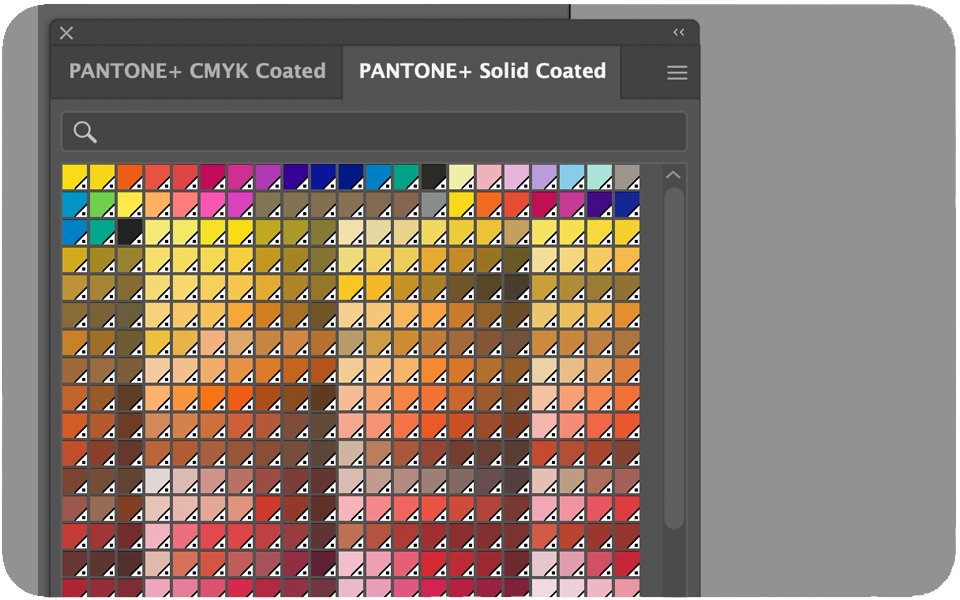Choose the teal green swatch in top row
This screenshot has height=600, width=960.
406,177
